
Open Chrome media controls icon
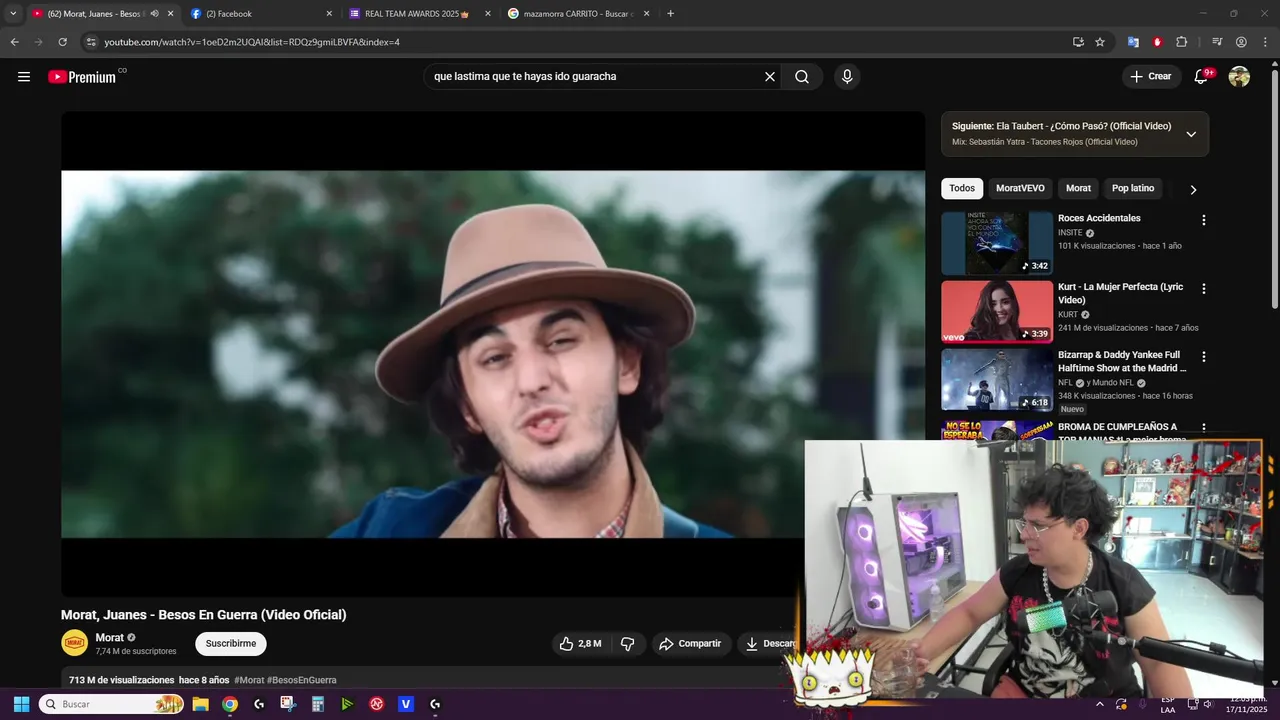point(1217,42)
